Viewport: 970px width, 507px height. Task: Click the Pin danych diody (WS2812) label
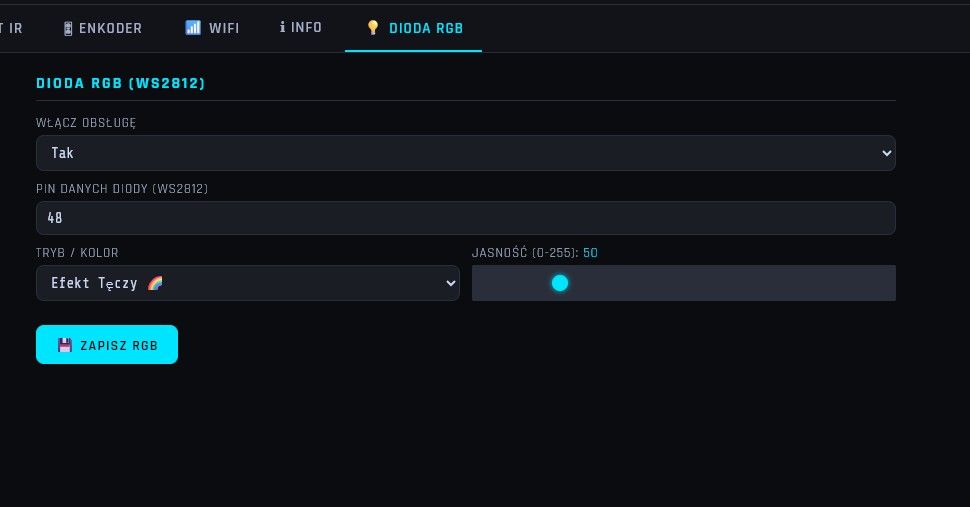click(x=122, y=189)
